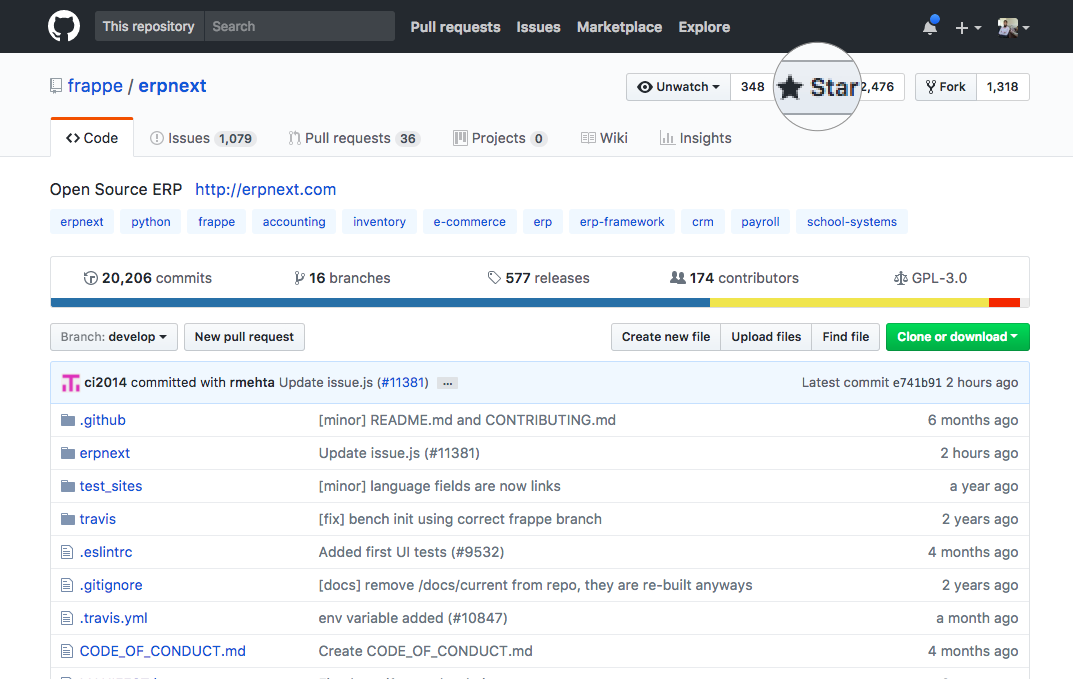The height and width of the screenshot is (679, 1073).
Task: Click the red segment of the language bar
Action: click(x=1005, y=303)
